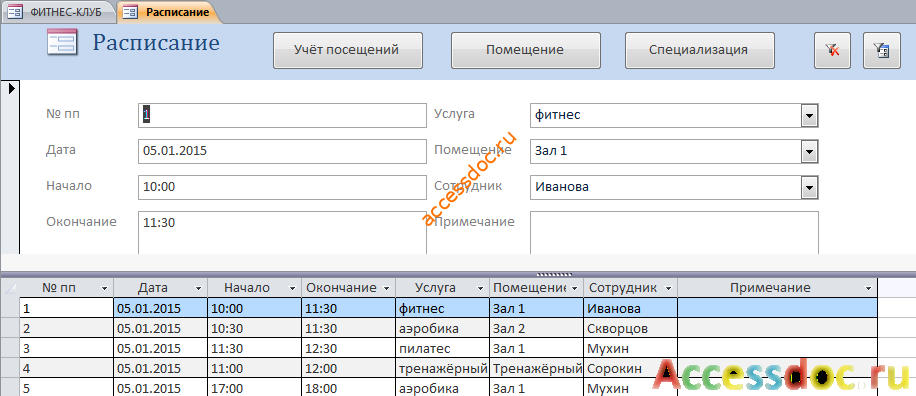Click the Помещение button
The height and width of the screenshot is (396, 916).
pos(525,50)
